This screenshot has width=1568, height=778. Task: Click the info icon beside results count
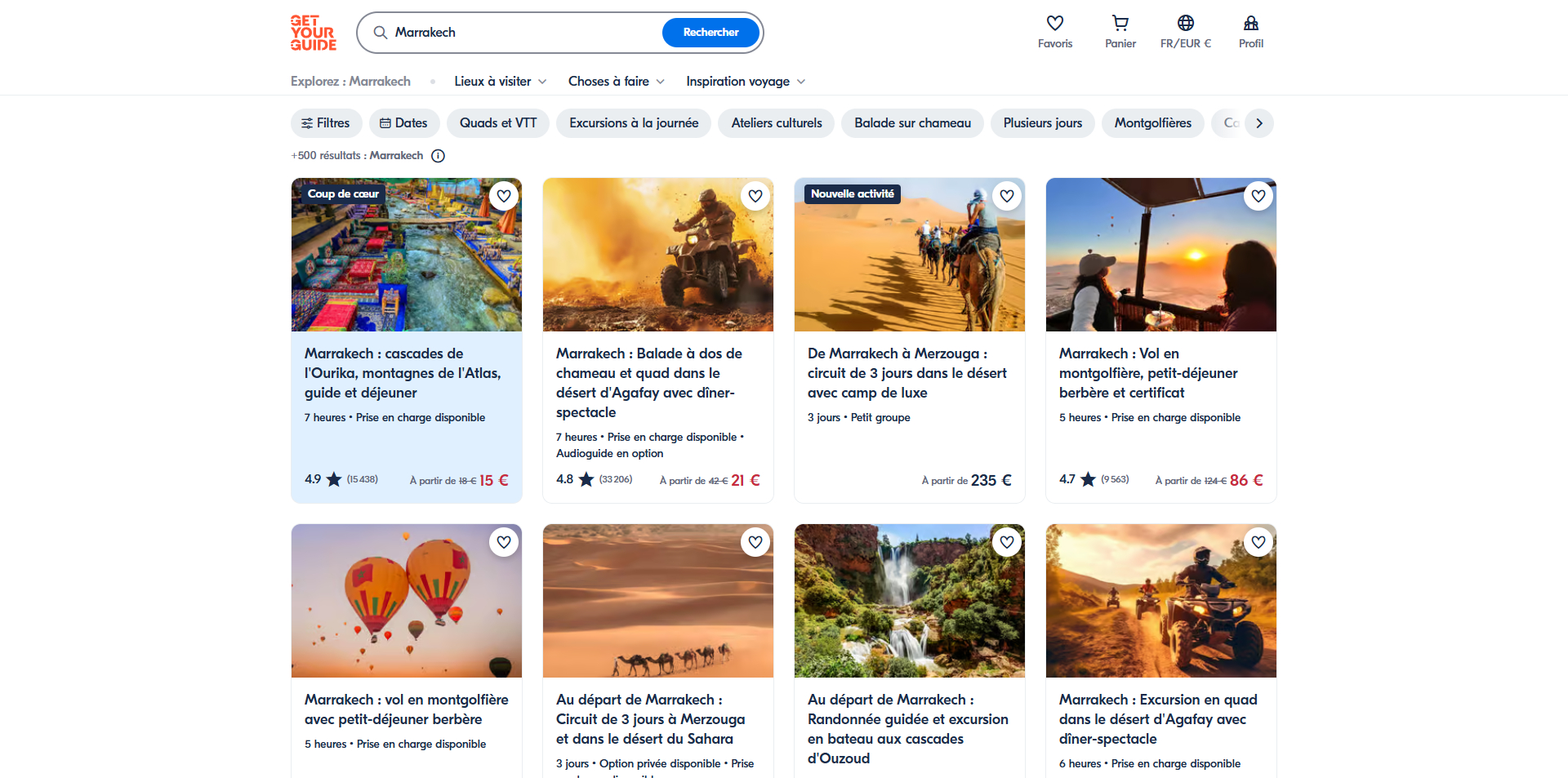pyautogui.click(x=439, y=156)
